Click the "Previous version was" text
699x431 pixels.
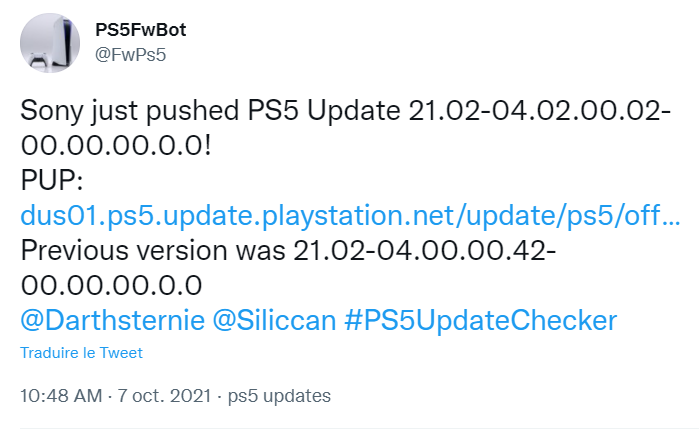[153, 250]
